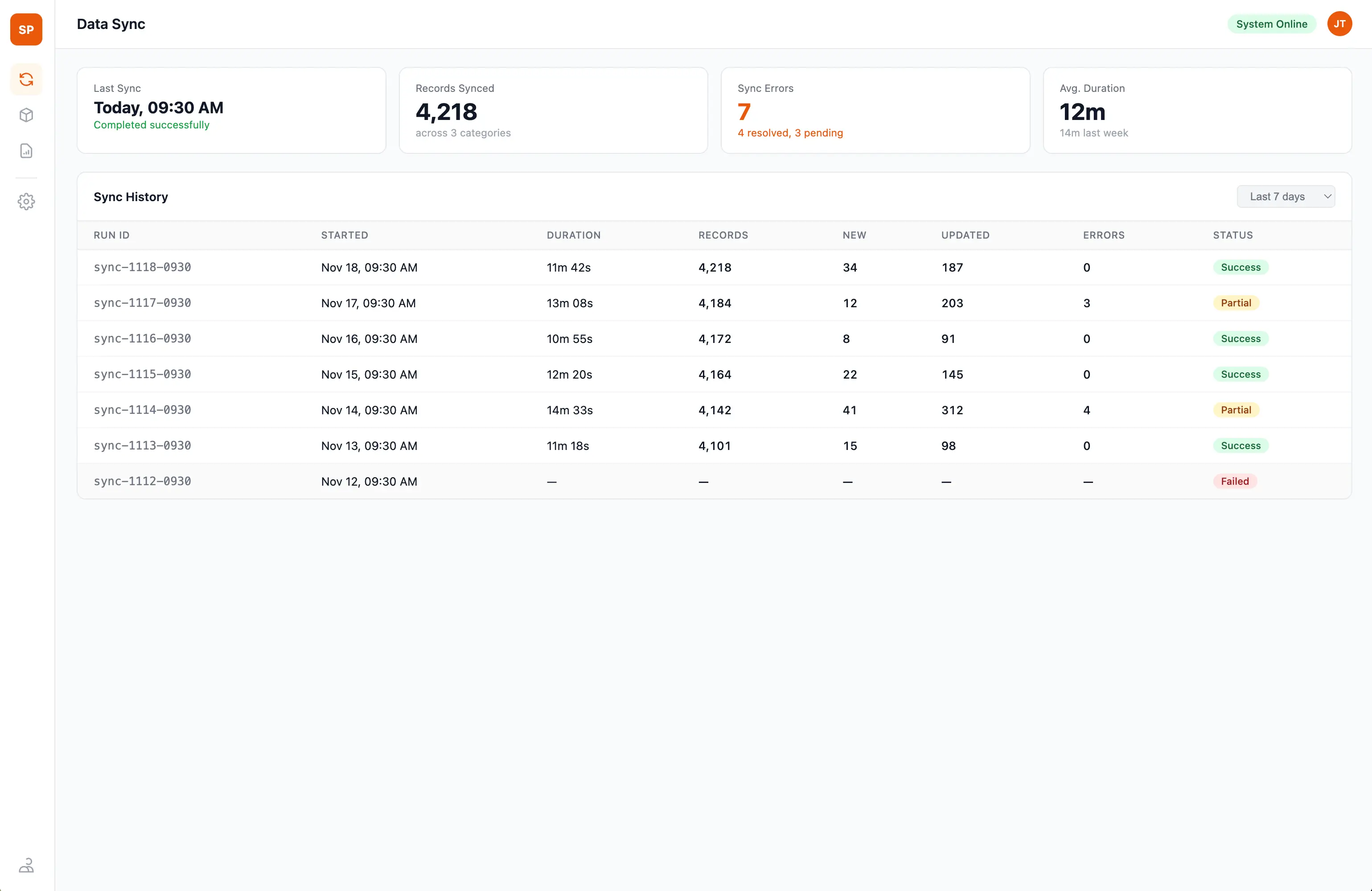Click 'across 3 categories' text
This screenshot has height=891, width=1372.
[463, 132]
